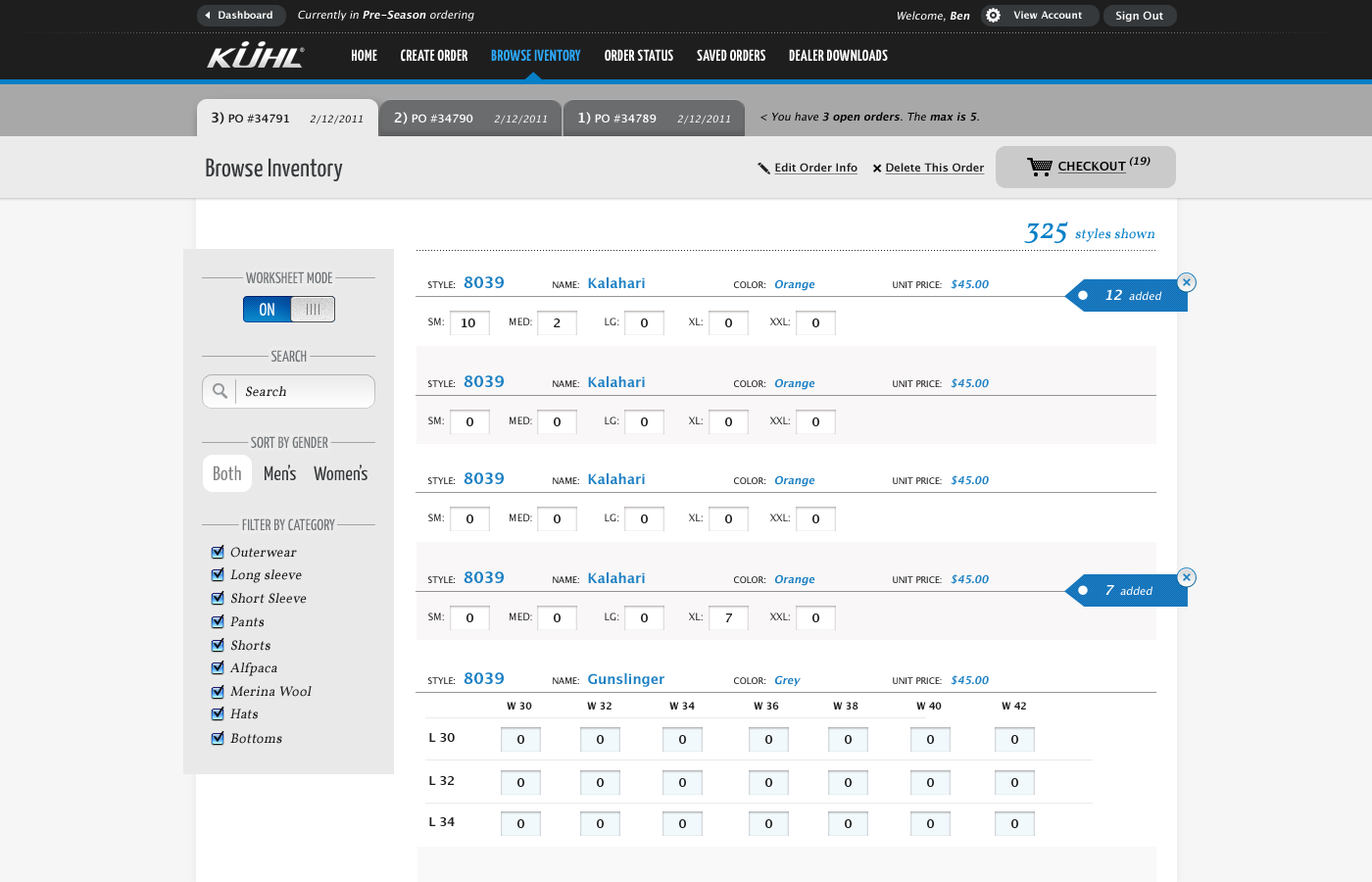Click Gunslinger unit price $45.00

pos(969,680)
